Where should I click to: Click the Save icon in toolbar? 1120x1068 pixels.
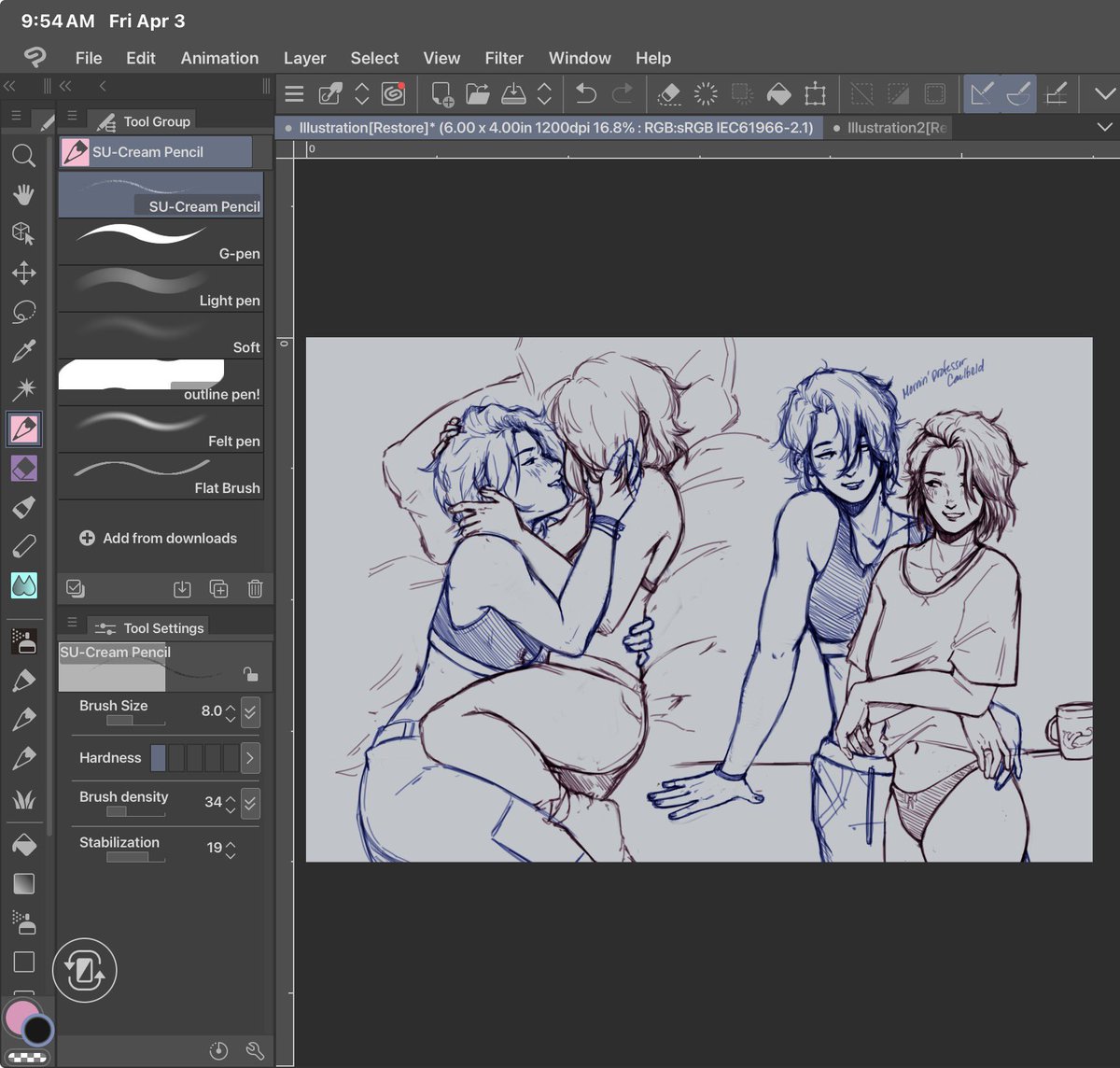(513, 93)
